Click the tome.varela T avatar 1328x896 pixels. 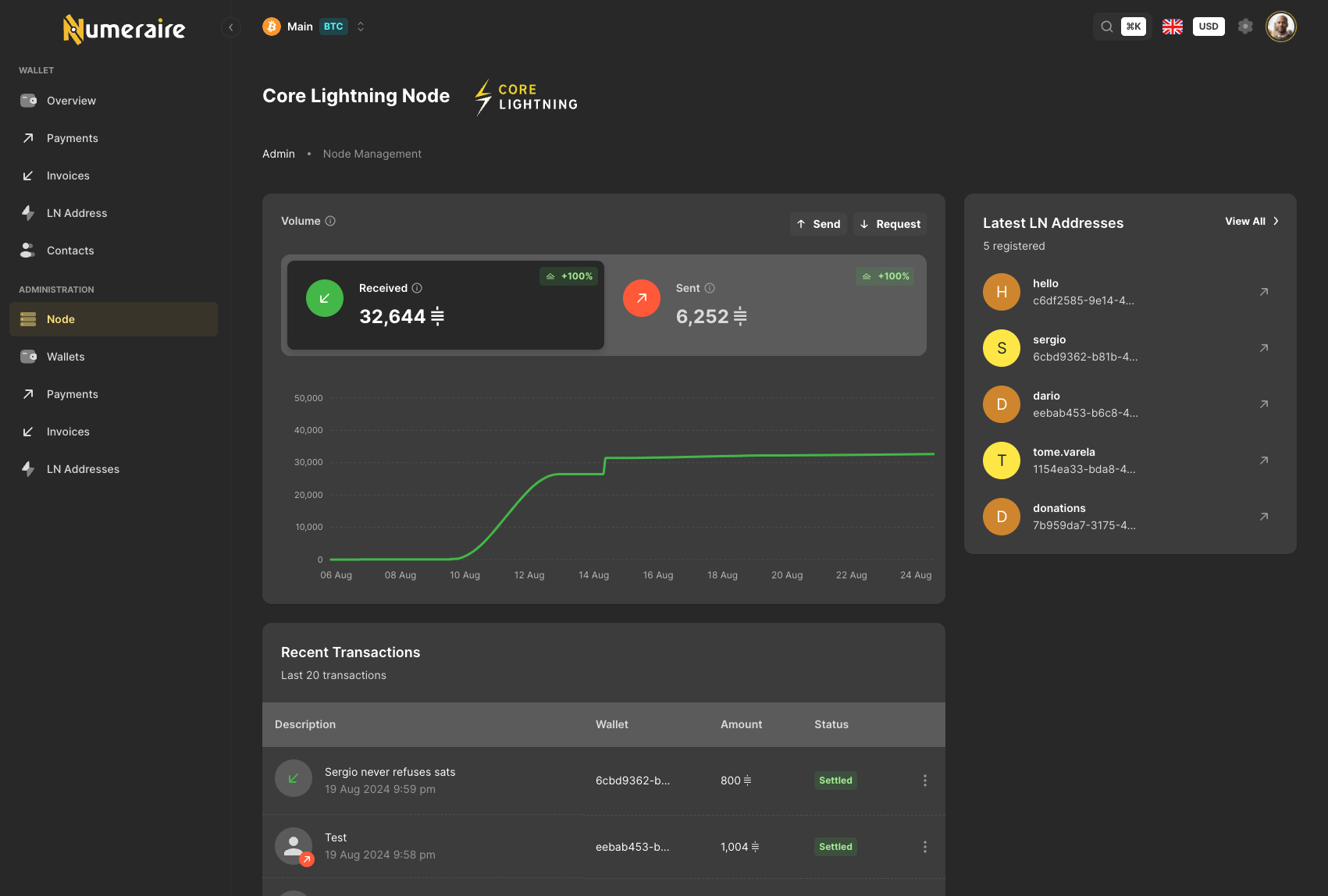click(x=1002, y=460)
